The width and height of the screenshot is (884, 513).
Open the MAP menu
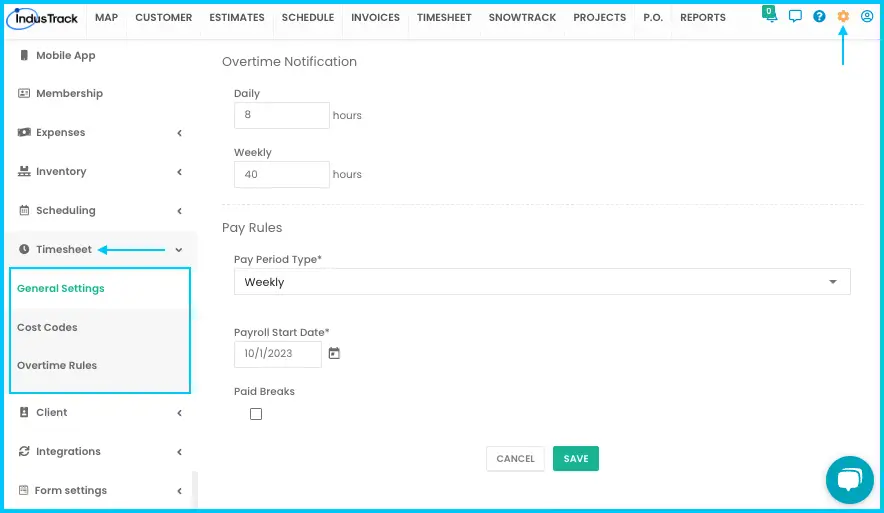coord(107,17)
